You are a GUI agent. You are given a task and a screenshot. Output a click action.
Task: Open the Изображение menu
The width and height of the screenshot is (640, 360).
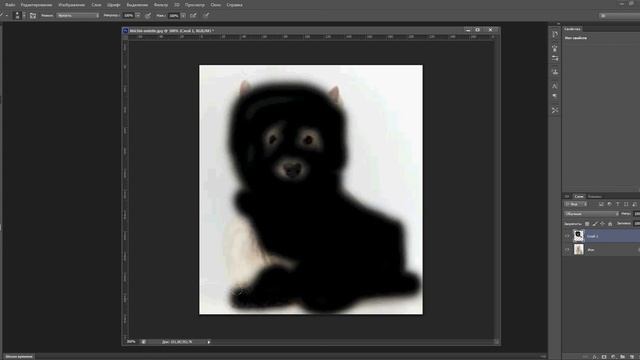point(71,5)
